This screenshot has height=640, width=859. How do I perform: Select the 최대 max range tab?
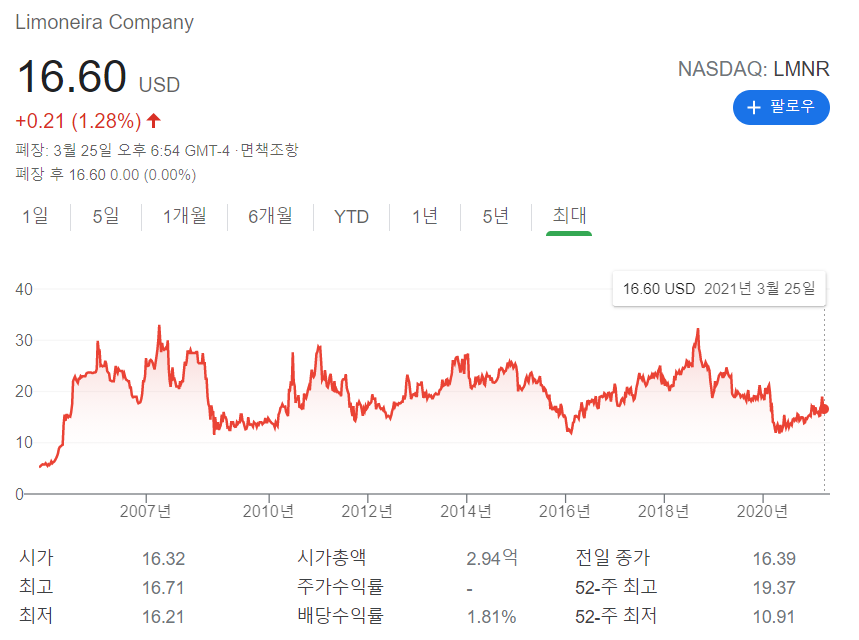pos(569,215)
